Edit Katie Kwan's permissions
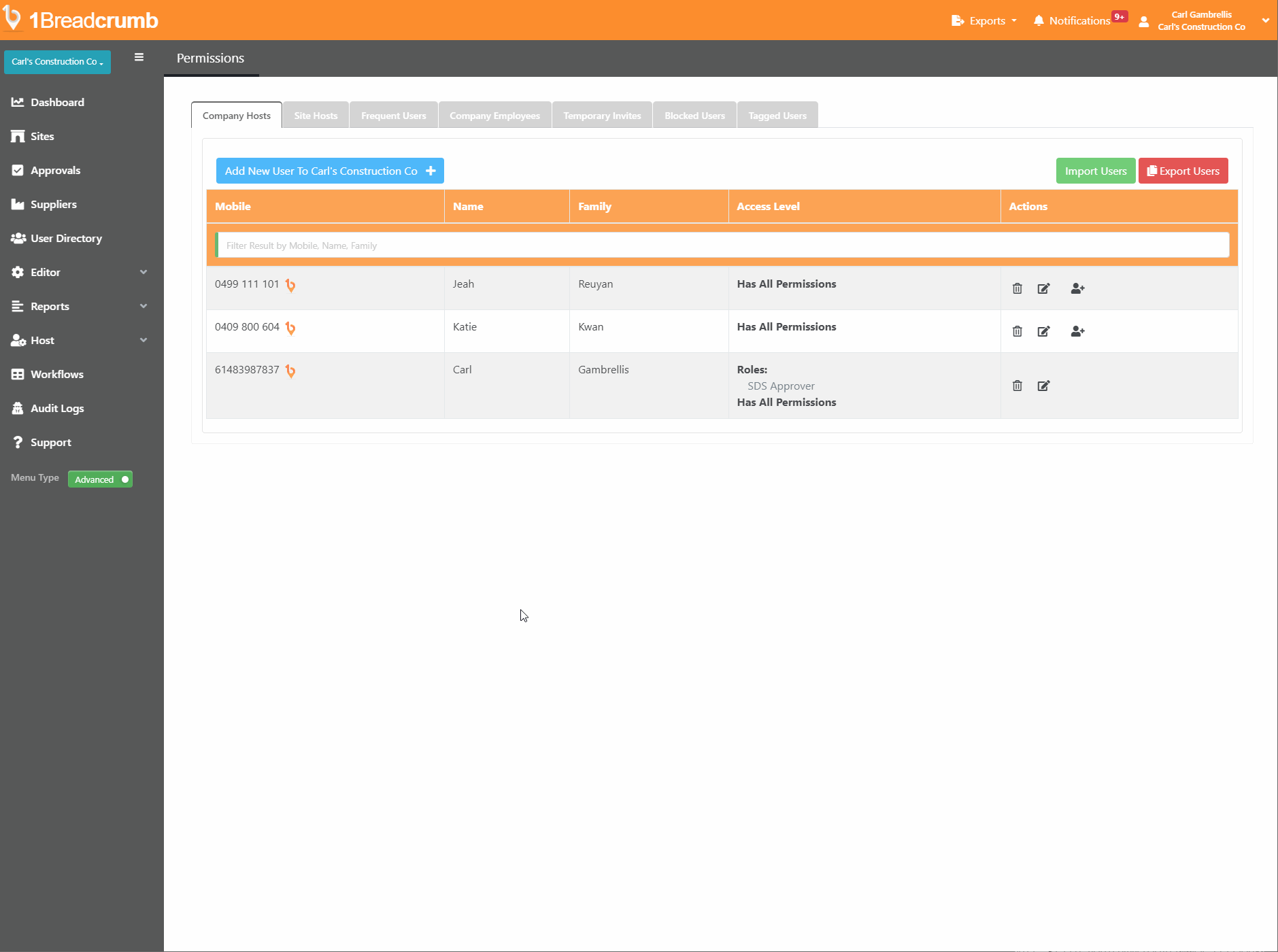Viewport: 1278px width, 952px height. 1043,331
